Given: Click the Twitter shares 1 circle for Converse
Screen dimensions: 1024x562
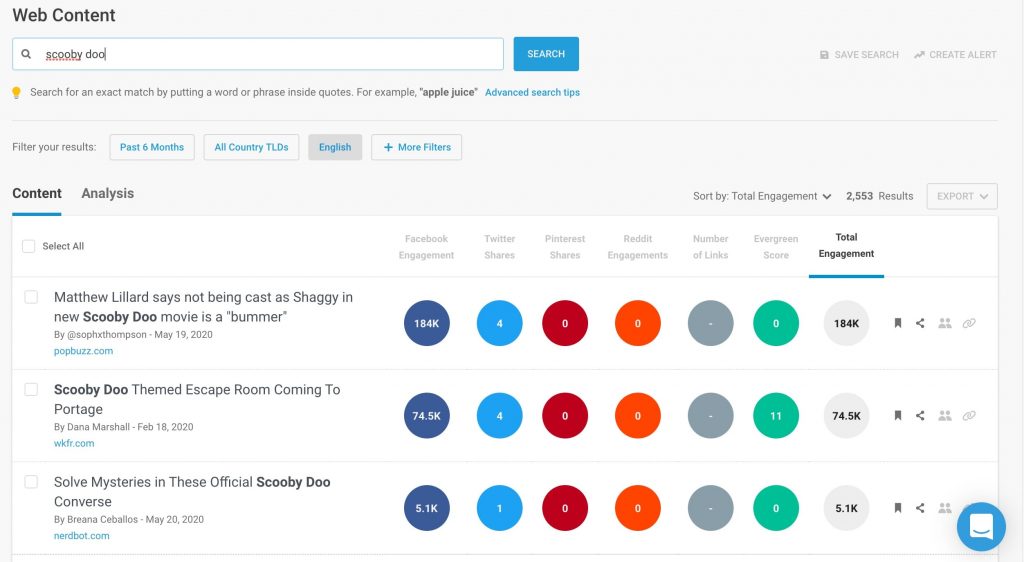Looking at the screenshot, I should pos(500,508).
